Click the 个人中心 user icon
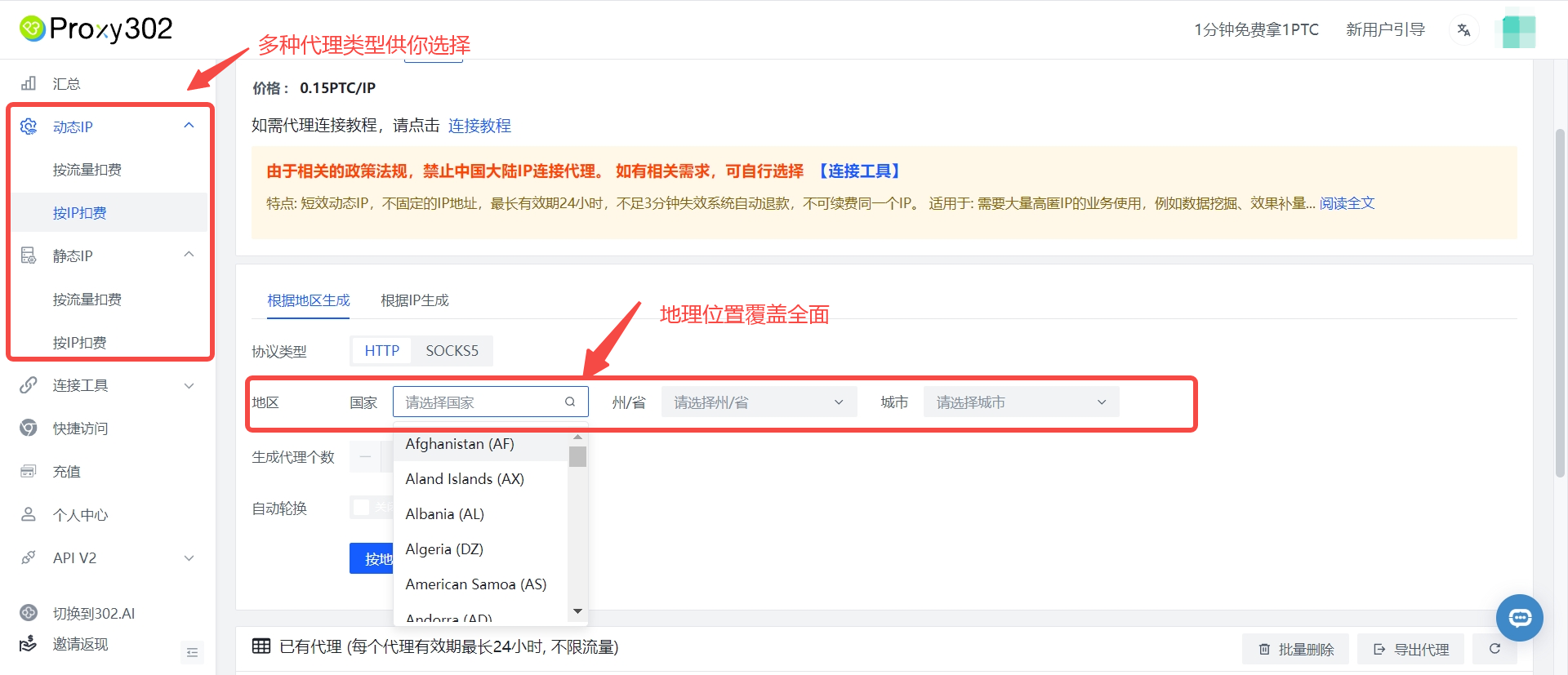 pos(29,514)
